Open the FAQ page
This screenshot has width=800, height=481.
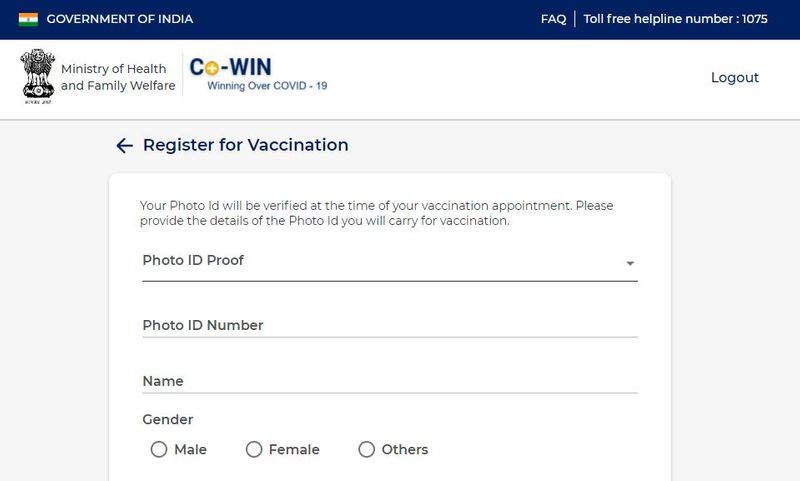coord(554,19)
